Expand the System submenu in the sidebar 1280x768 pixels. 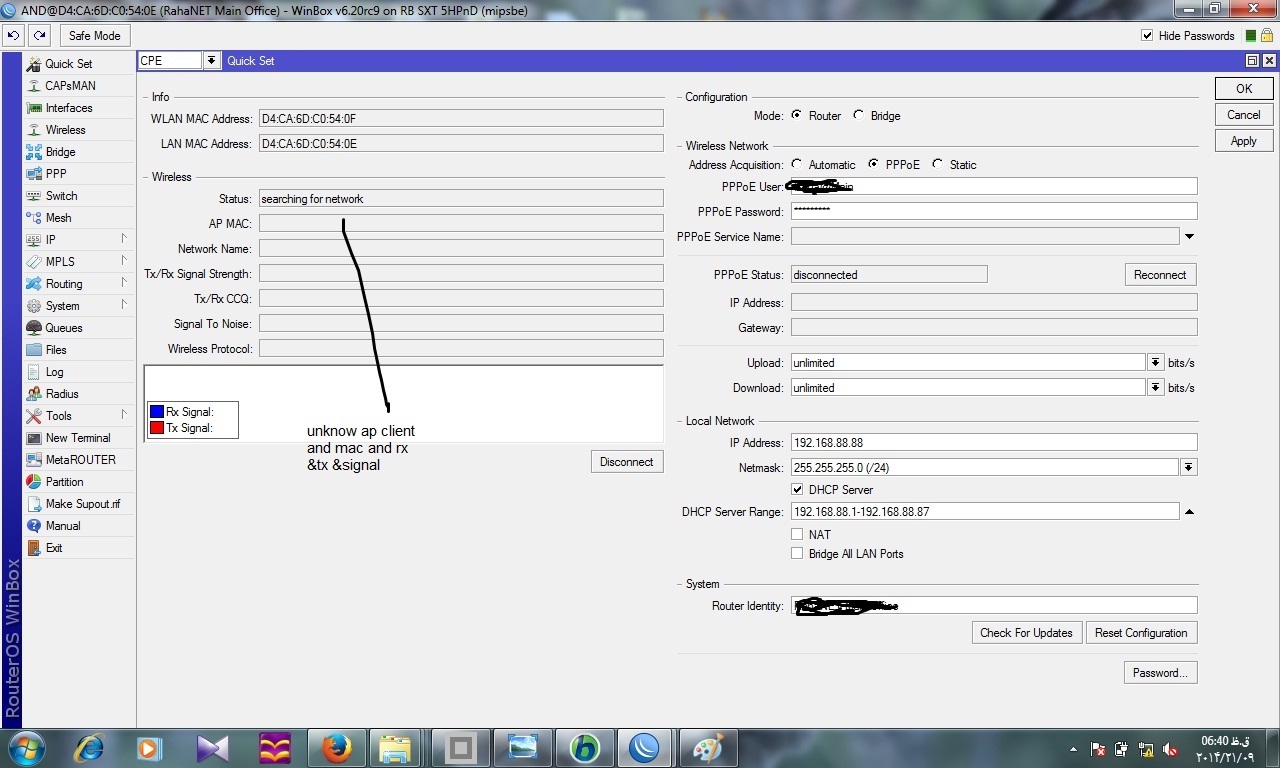pos(124,305)
